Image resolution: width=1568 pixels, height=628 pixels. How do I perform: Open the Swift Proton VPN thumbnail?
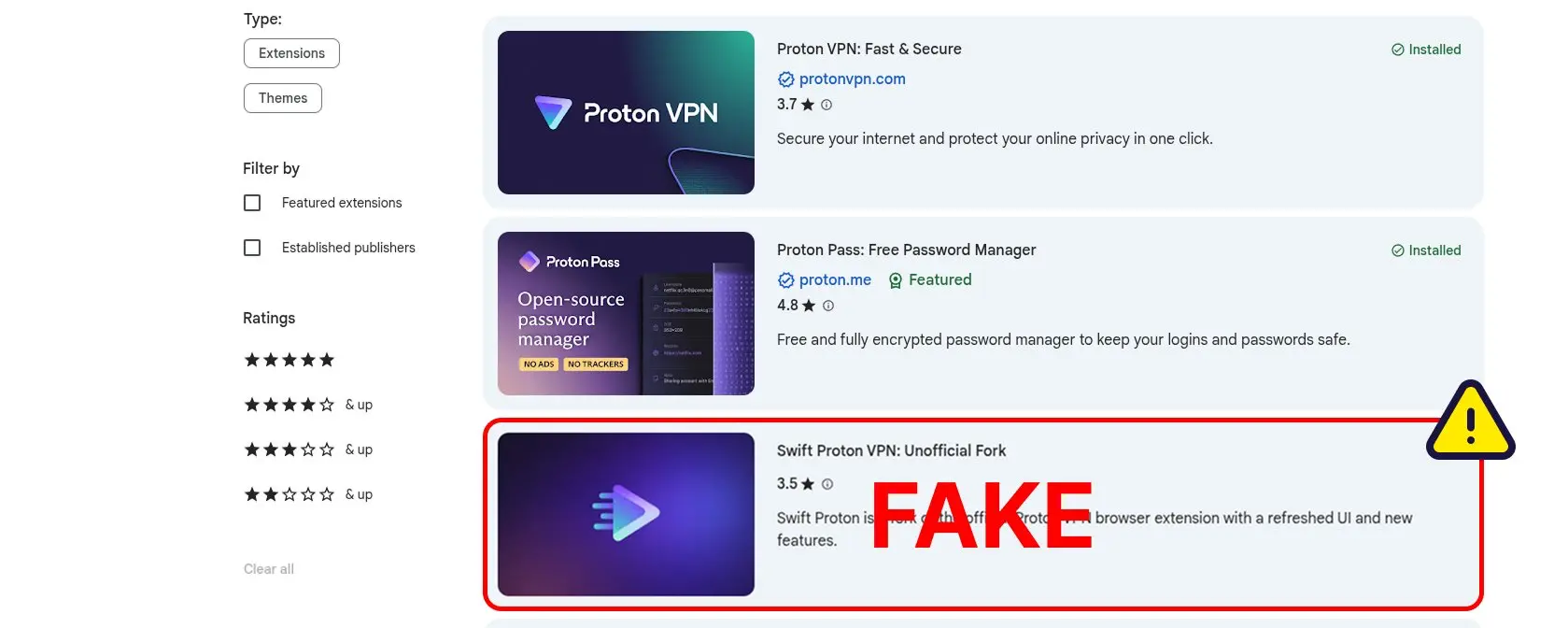tap(626, 514)
